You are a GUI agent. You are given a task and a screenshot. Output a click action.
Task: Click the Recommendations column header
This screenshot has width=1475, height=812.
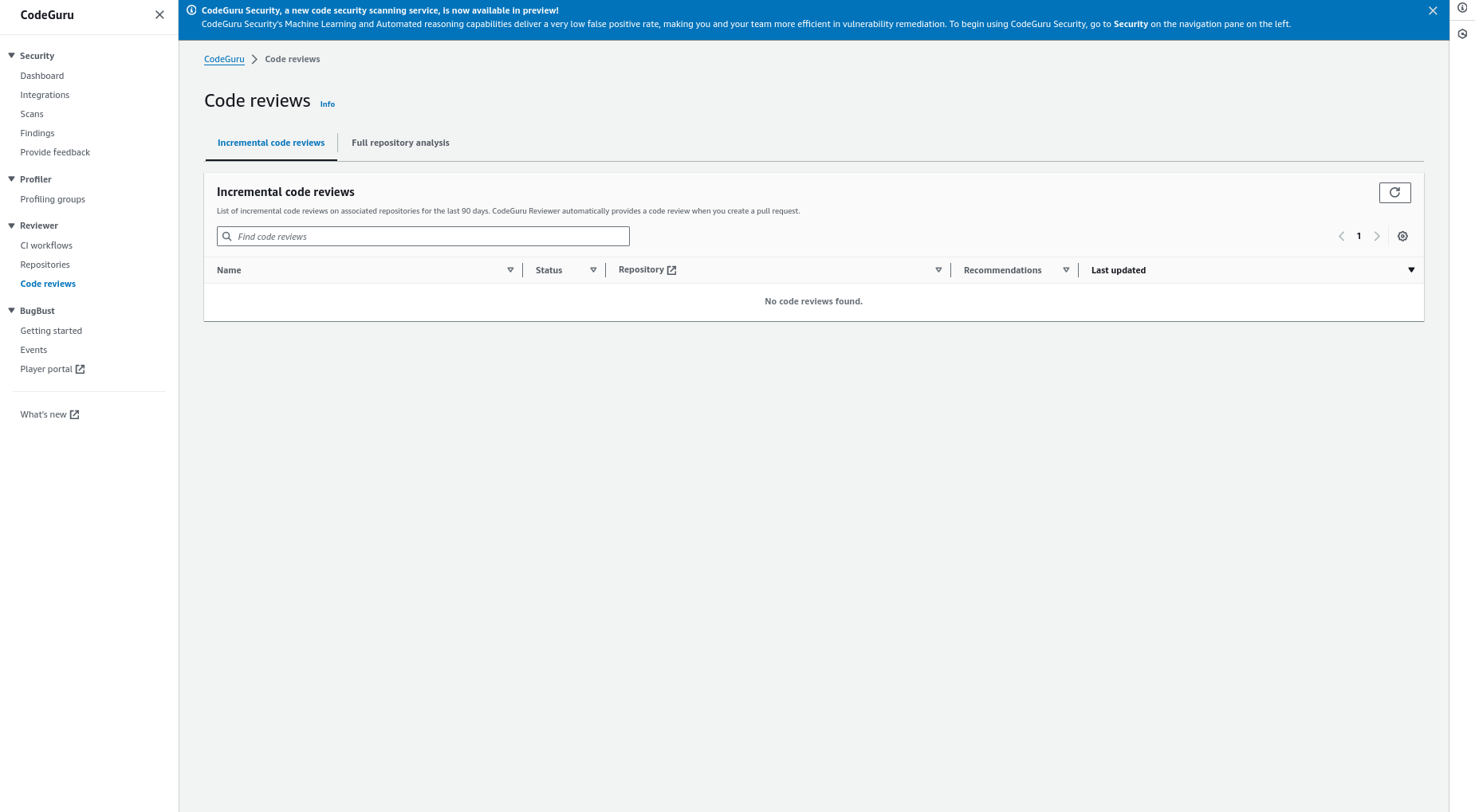pyautogui.click(x=1002, y=270)
